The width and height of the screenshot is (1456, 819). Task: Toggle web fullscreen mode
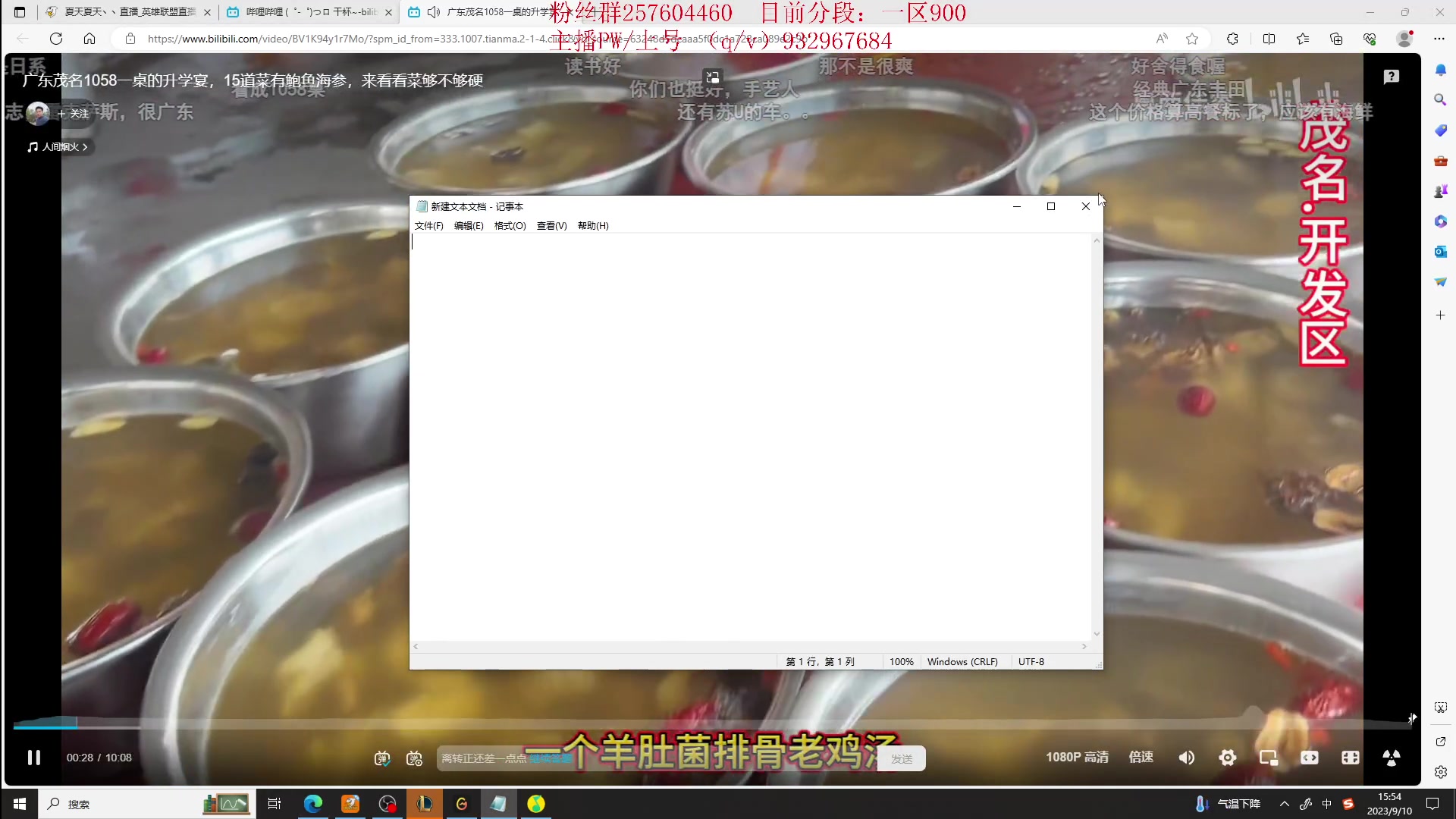(x=1350, y=758)
